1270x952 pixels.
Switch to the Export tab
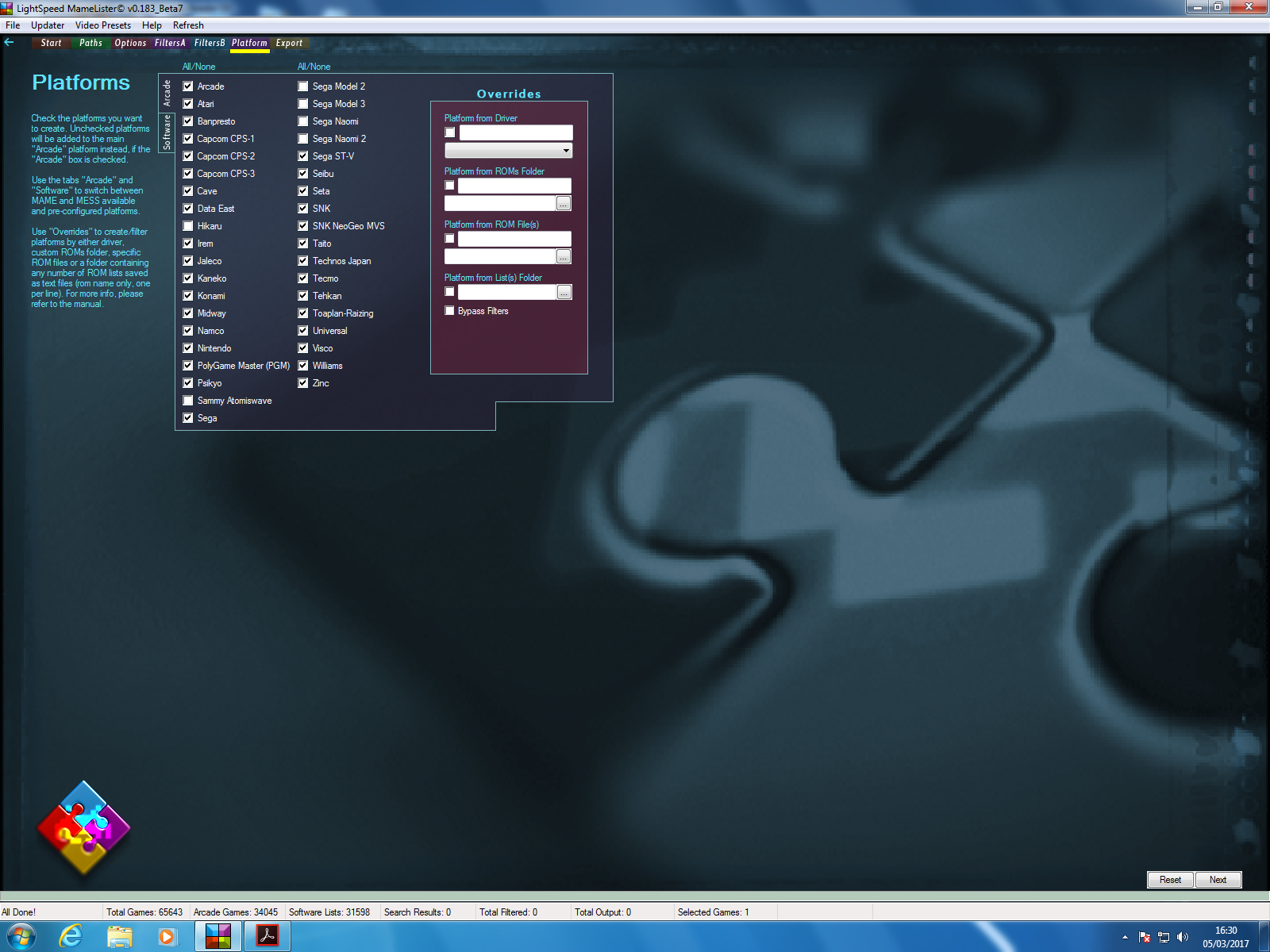(x=290, y=43)
